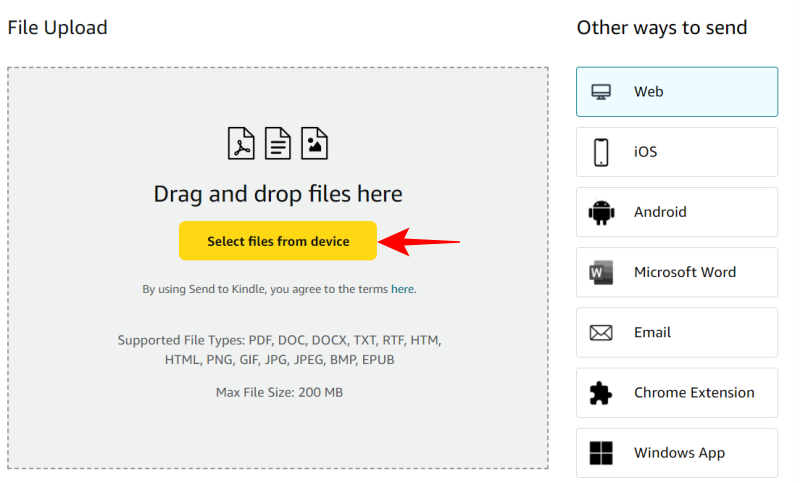
Task: Click the phone icon beside iOS
Action: [601, 152]
